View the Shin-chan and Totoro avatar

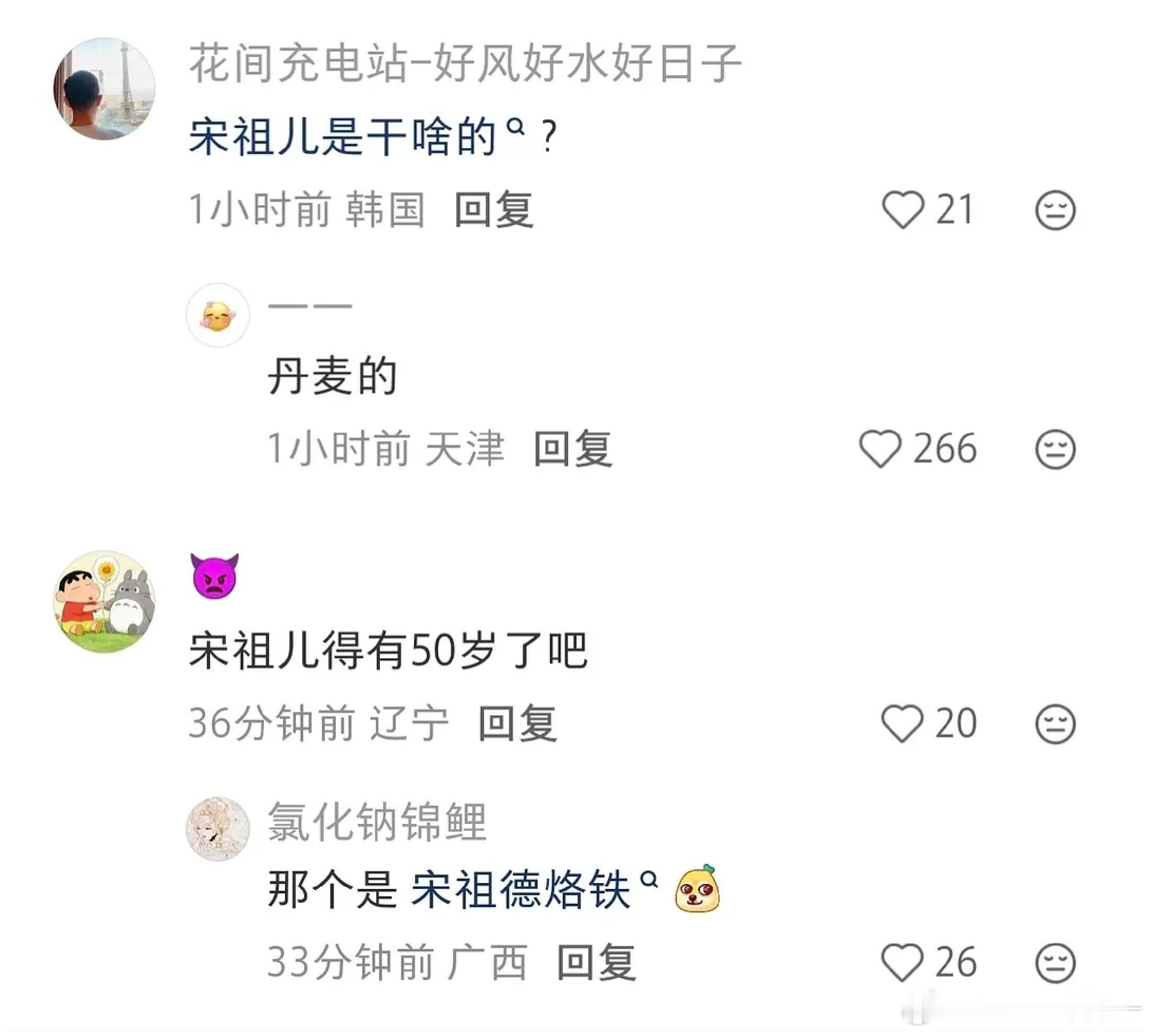pos(104,601)
